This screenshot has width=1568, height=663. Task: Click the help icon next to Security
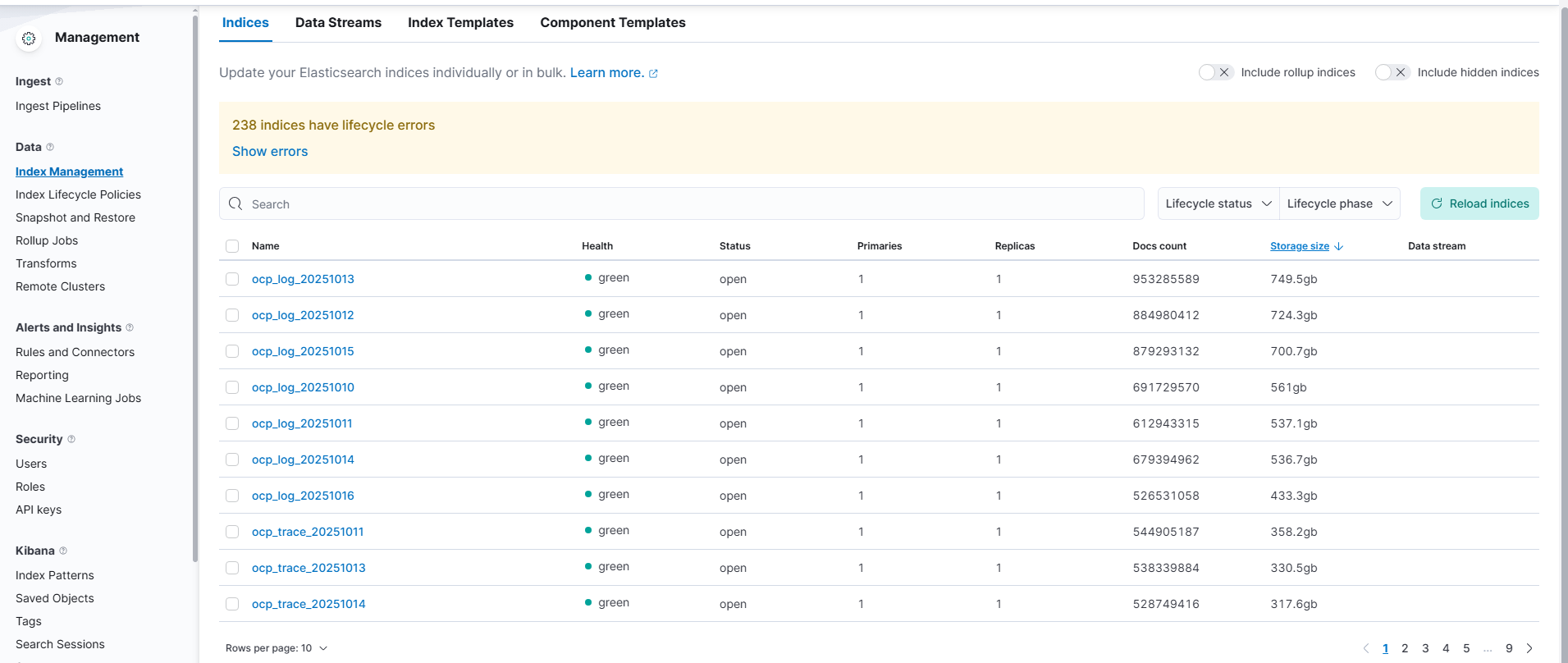tap(71, 439)
